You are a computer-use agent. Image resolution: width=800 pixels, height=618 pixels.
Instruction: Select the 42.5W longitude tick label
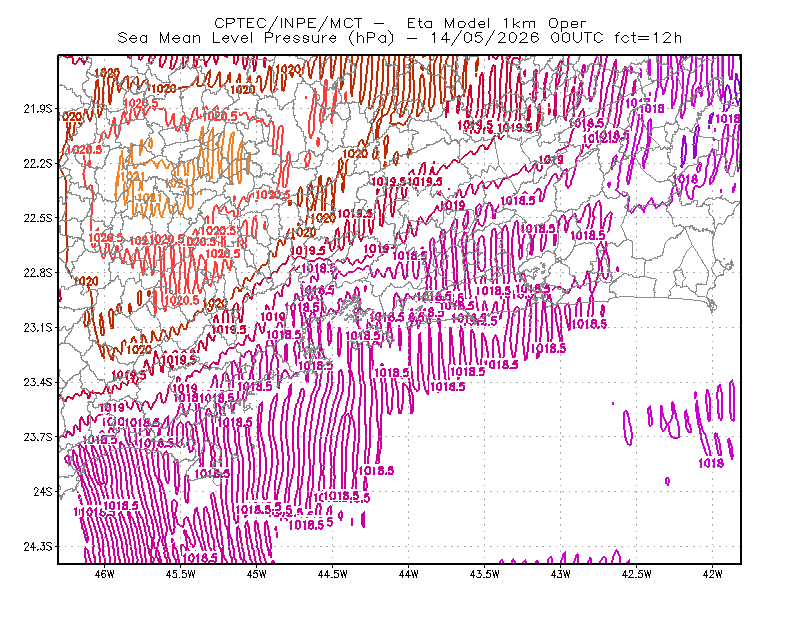coord(637,574)
